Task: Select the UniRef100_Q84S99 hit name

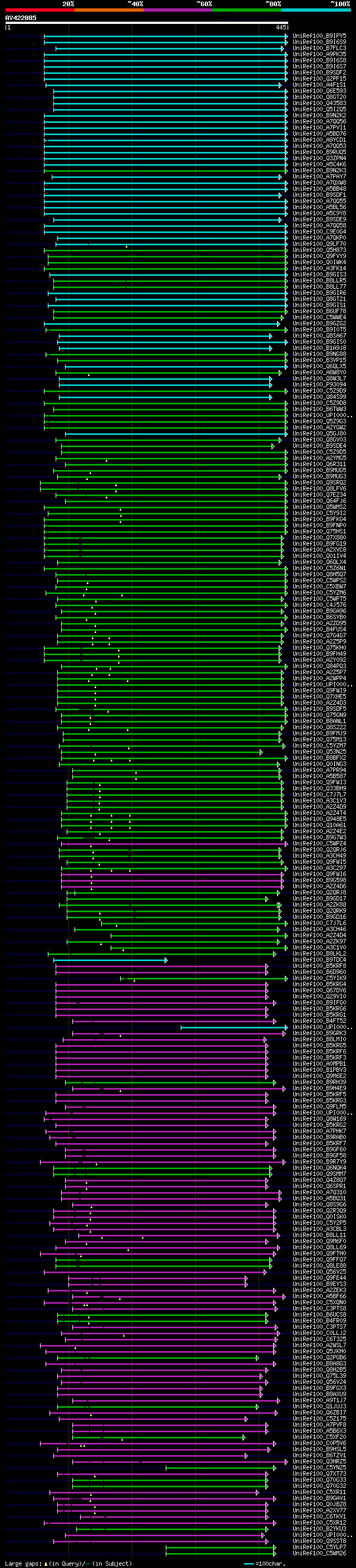Action: click(319, 397)
